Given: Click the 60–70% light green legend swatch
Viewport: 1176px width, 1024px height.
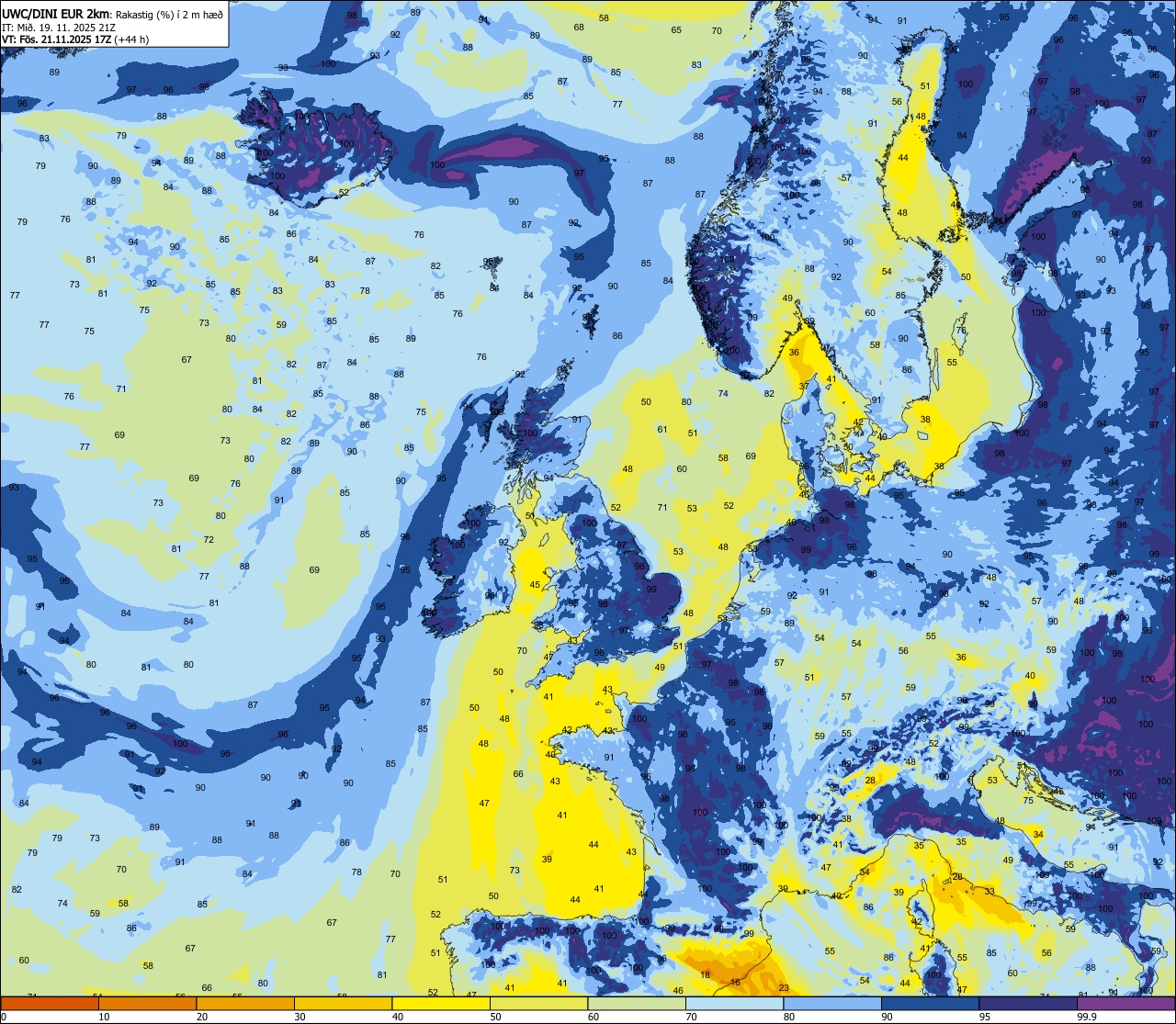Looking at the screenshot, I should tap(637, 1003).
